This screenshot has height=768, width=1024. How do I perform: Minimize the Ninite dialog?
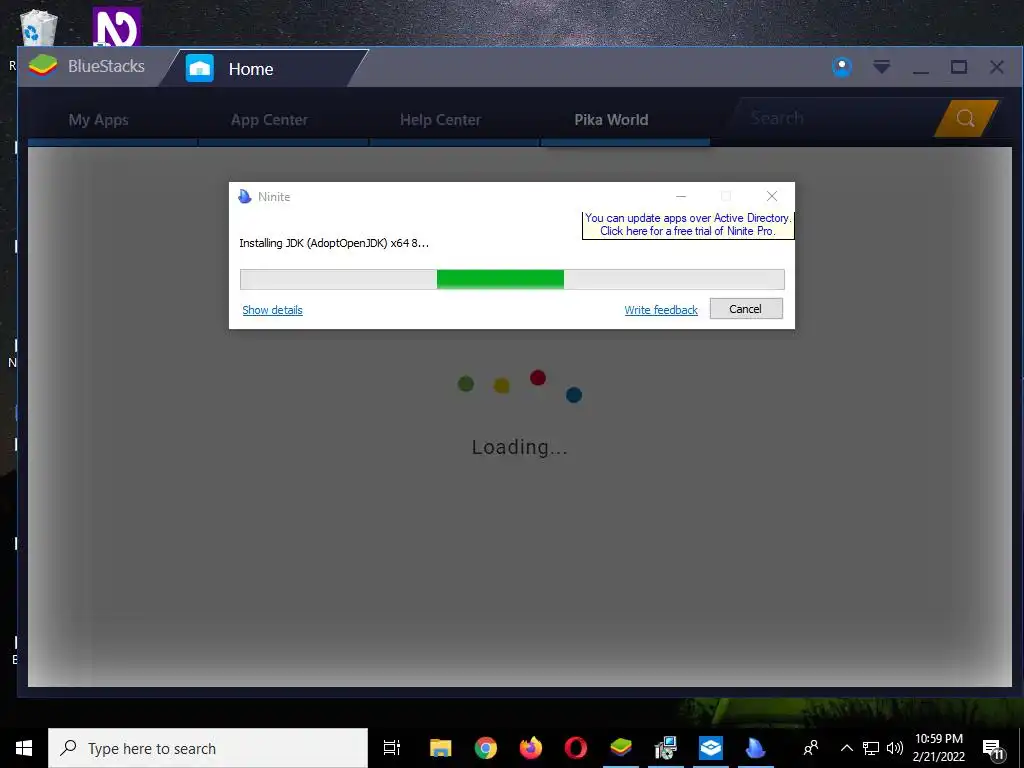pyautogui.click(x=680, y=196)
